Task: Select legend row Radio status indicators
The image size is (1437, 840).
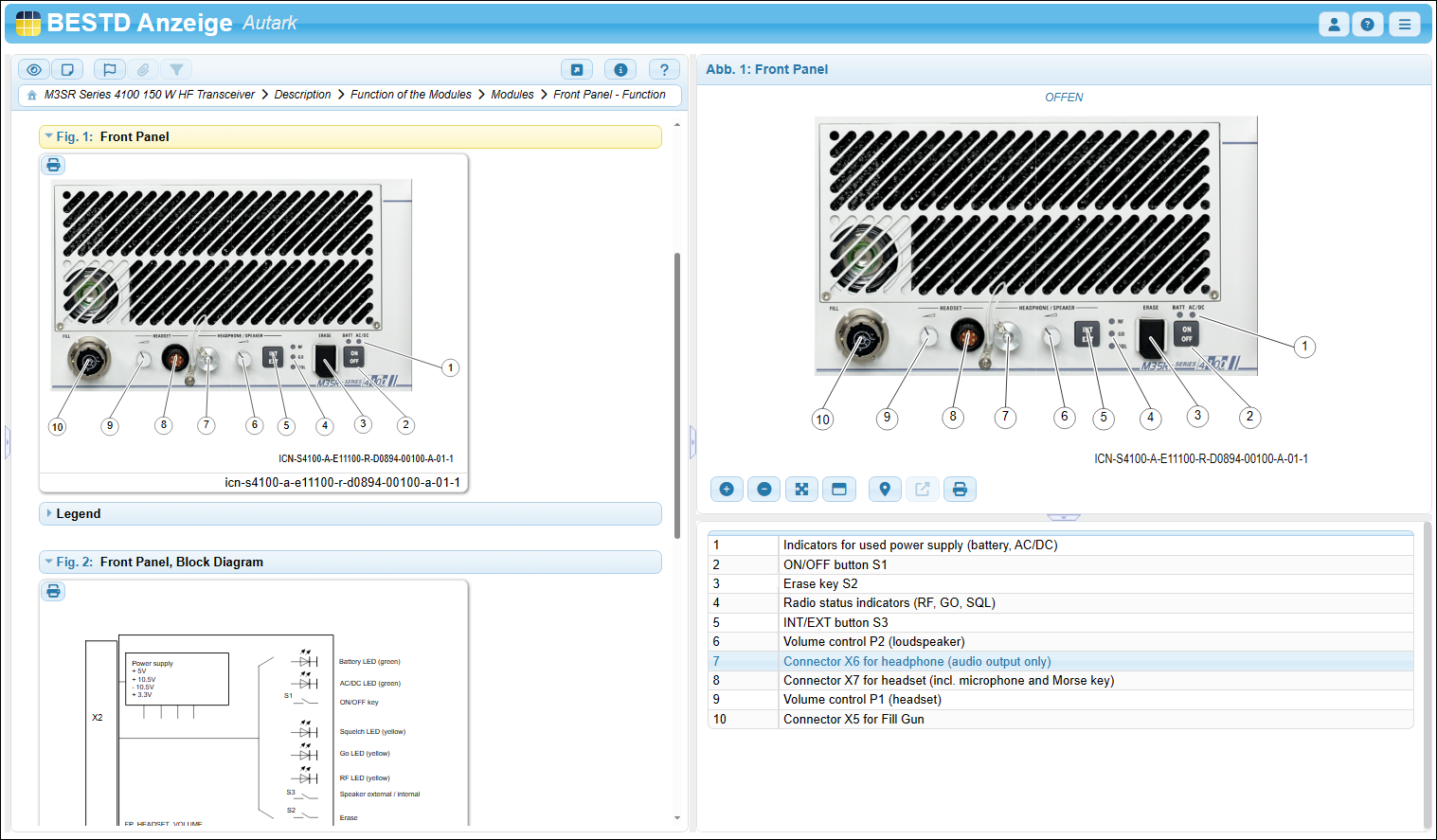Action: tap(1061, 603)
